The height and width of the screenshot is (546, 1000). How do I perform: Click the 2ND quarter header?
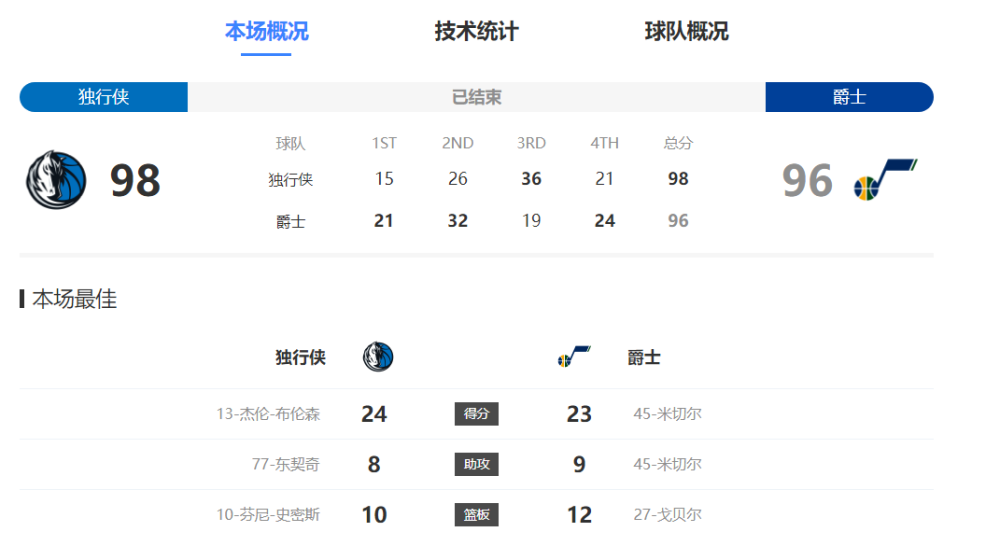[x=457, y=144]
